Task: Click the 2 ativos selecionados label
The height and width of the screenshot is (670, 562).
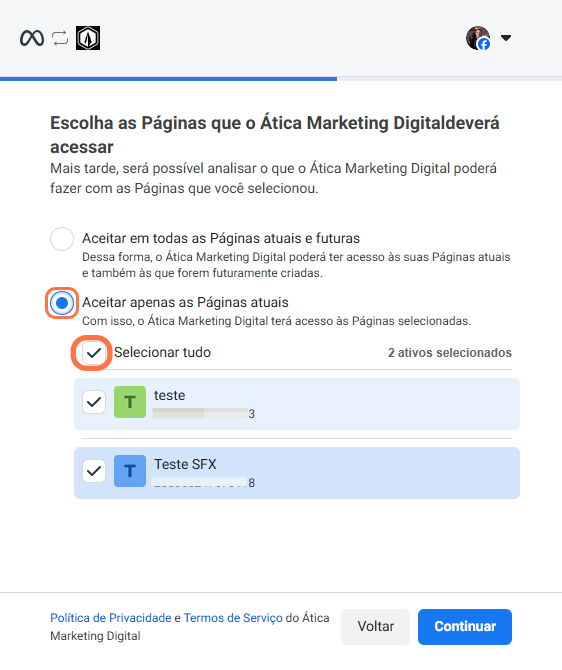Action: (450, 353)
